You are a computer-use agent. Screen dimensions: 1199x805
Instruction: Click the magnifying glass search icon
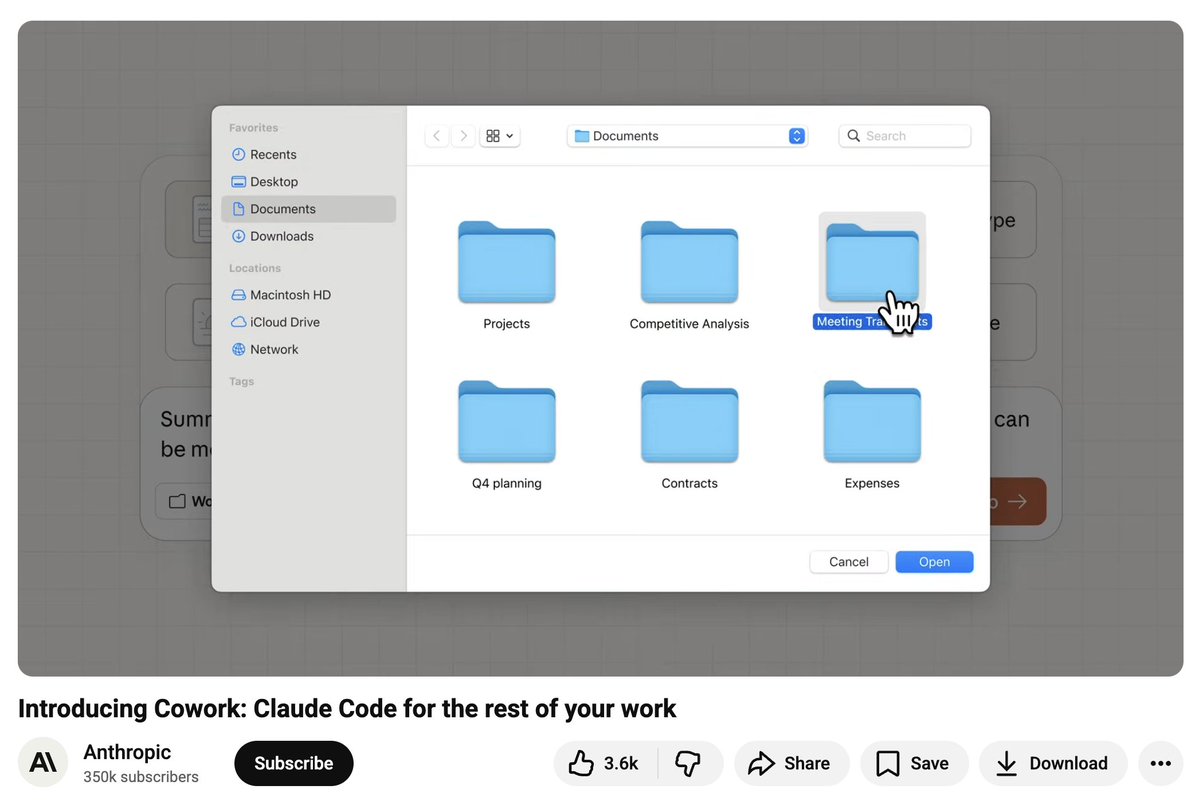[x=853, y=136]
